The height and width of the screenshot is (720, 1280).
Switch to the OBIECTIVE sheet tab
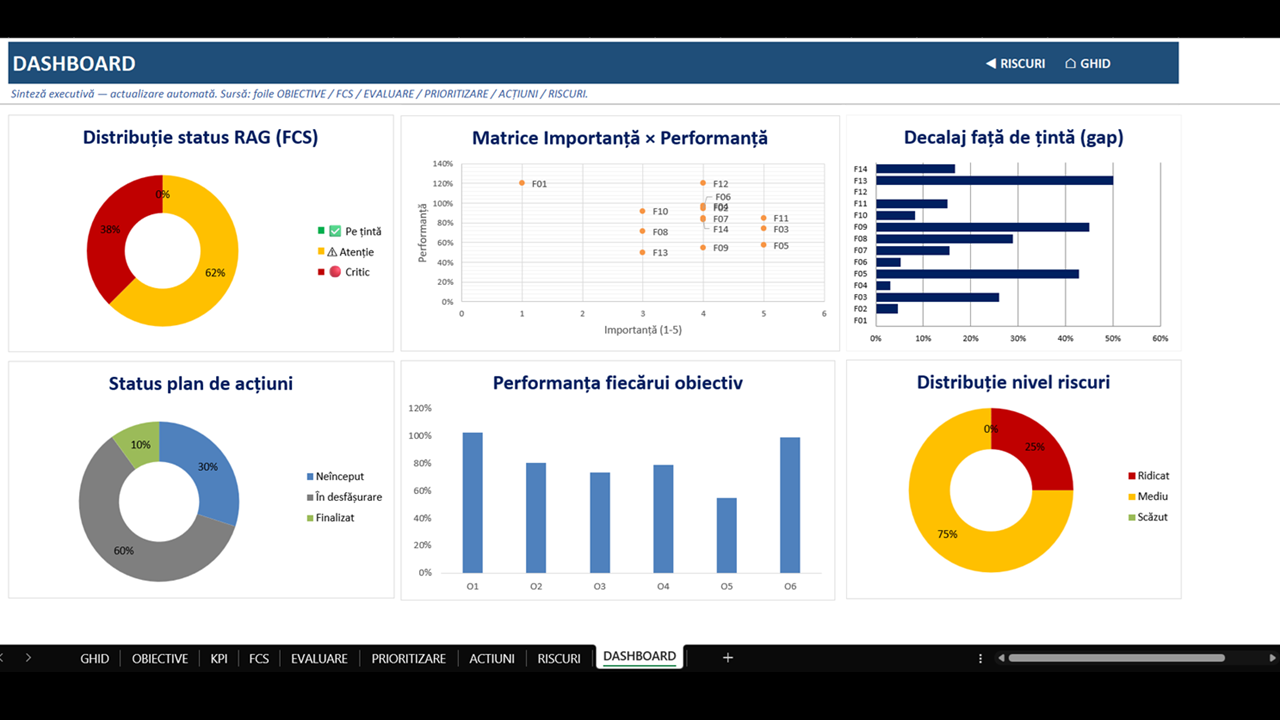160,658
